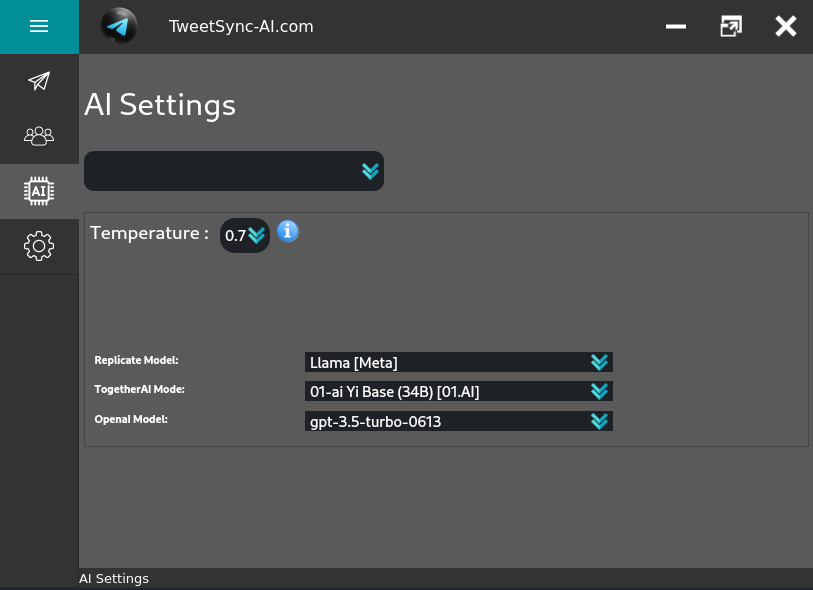Image resolution: width=813 pixels, height=590 pixels.
Task: Open the TogetherAI Mode dropdown
Action: (458, 391)
